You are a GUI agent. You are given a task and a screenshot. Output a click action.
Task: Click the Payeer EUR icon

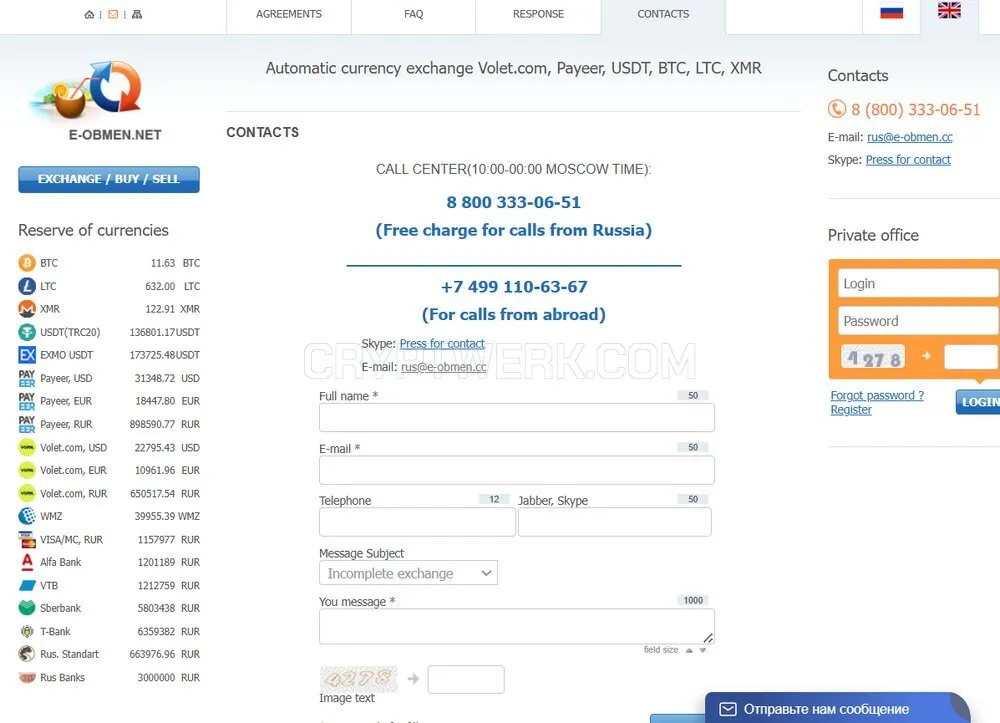(x=27, y=401)
